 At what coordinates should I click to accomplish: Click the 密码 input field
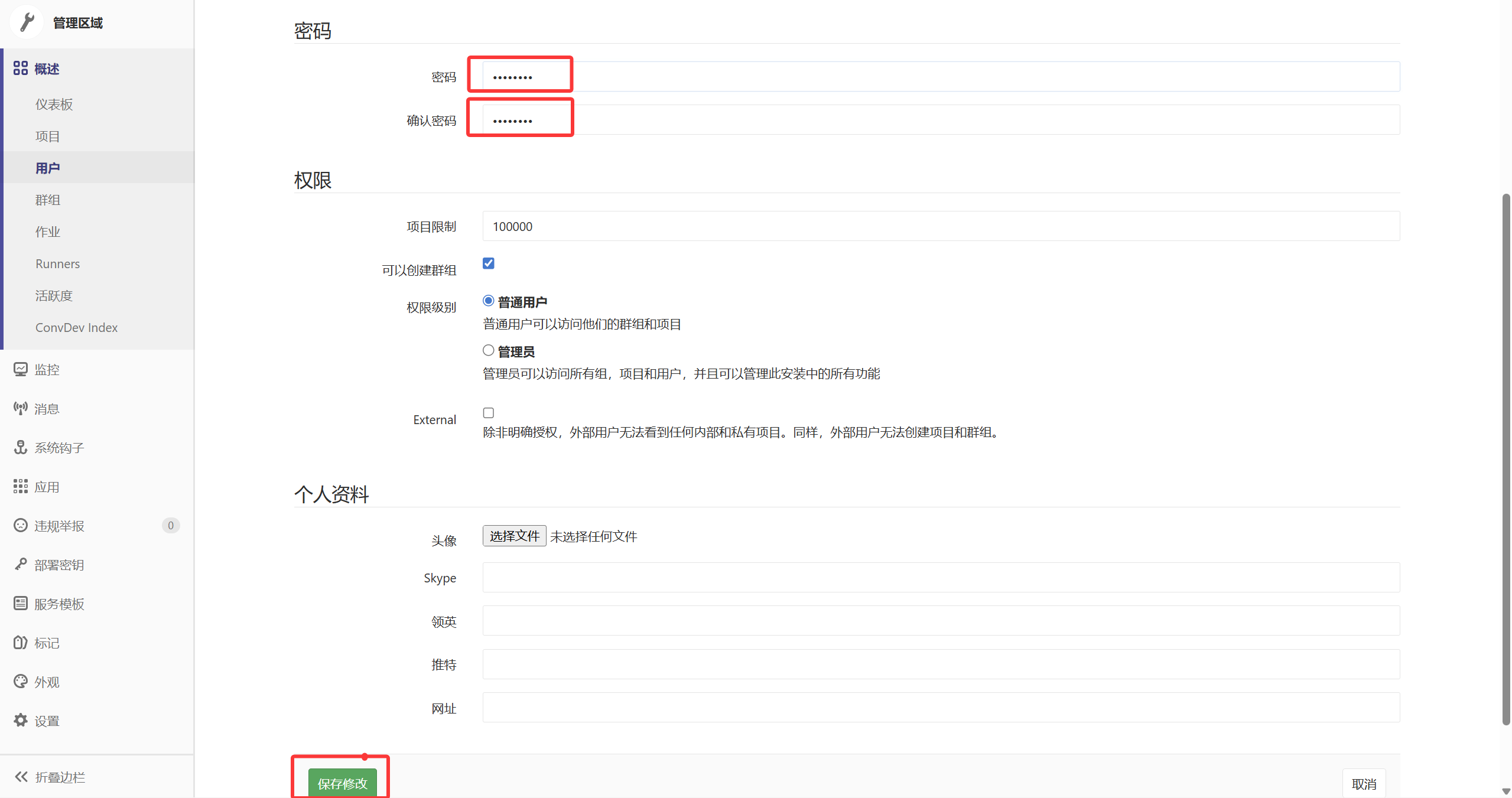[941, 76]
